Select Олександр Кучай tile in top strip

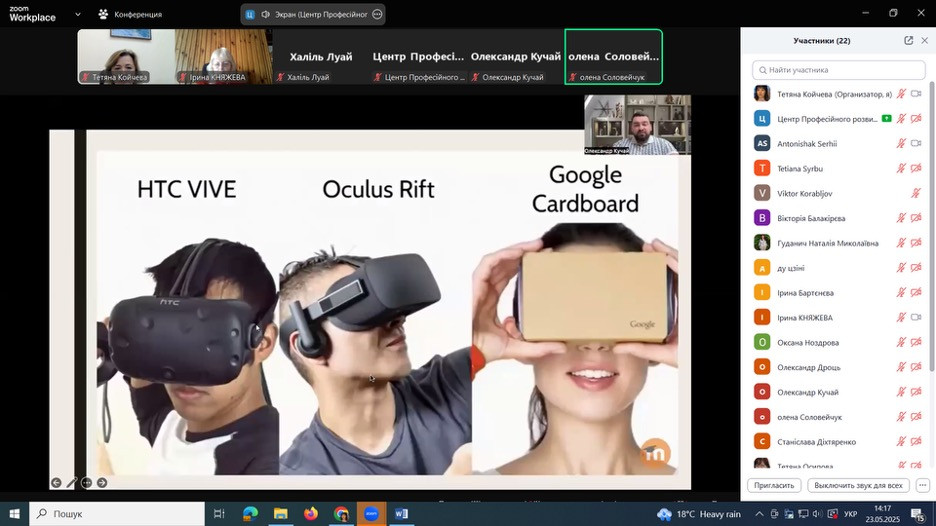516,57
